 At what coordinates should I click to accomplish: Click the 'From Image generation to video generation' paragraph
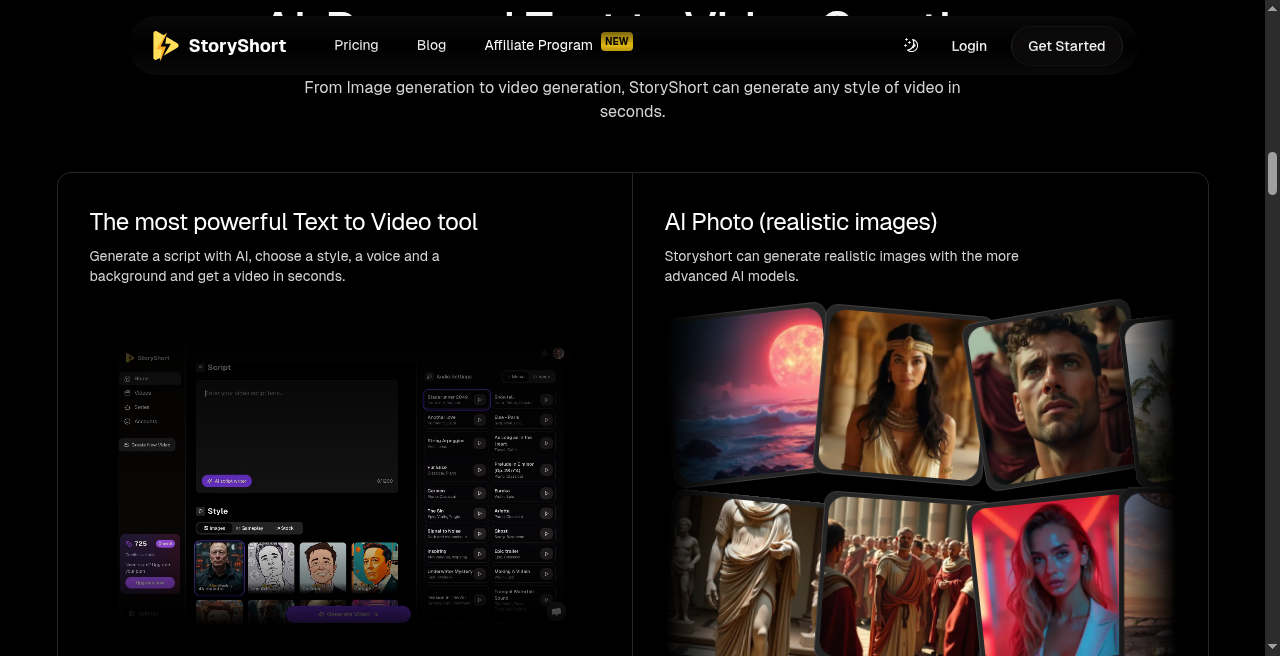[x=632, y=99]
